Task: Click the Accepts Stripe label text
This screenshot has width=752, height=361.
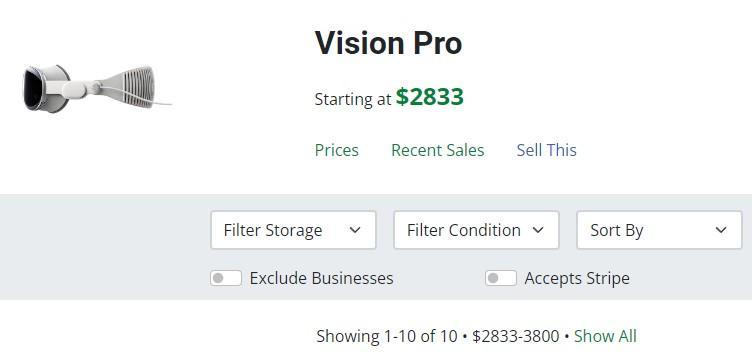Action: [577, 279]
